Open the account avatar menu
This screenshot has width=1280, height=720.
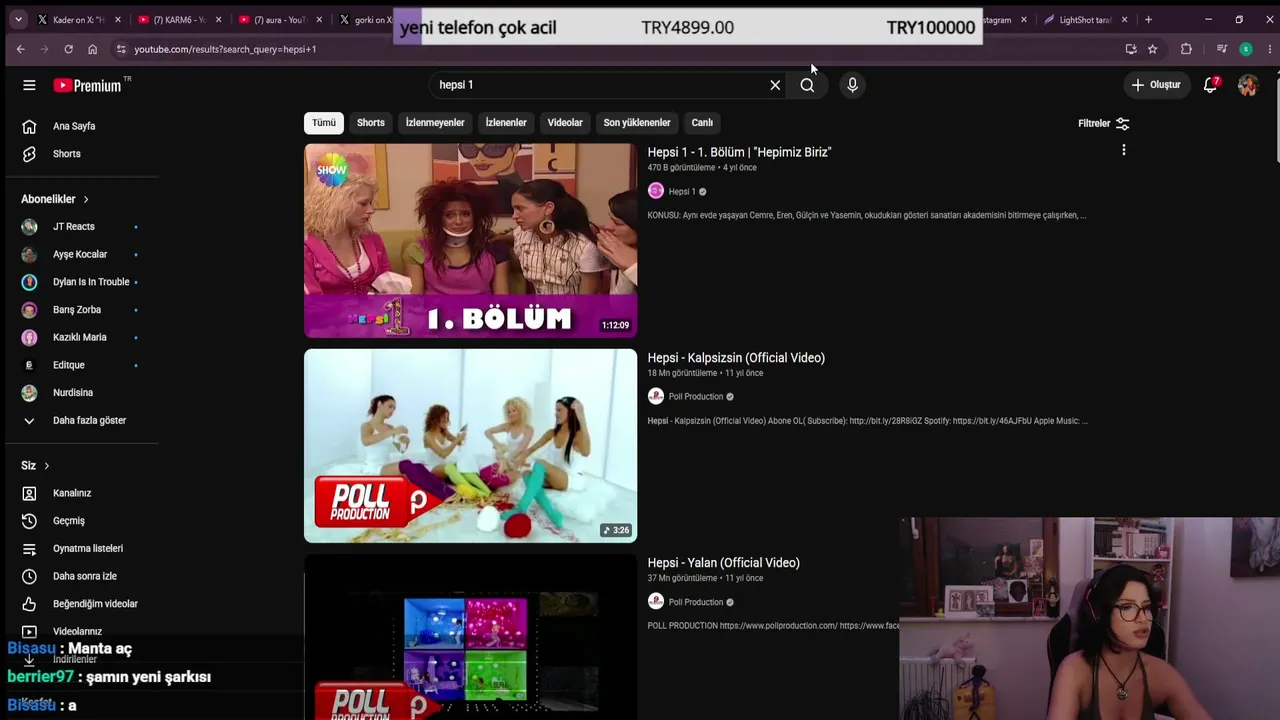[x=1247, y=85]
